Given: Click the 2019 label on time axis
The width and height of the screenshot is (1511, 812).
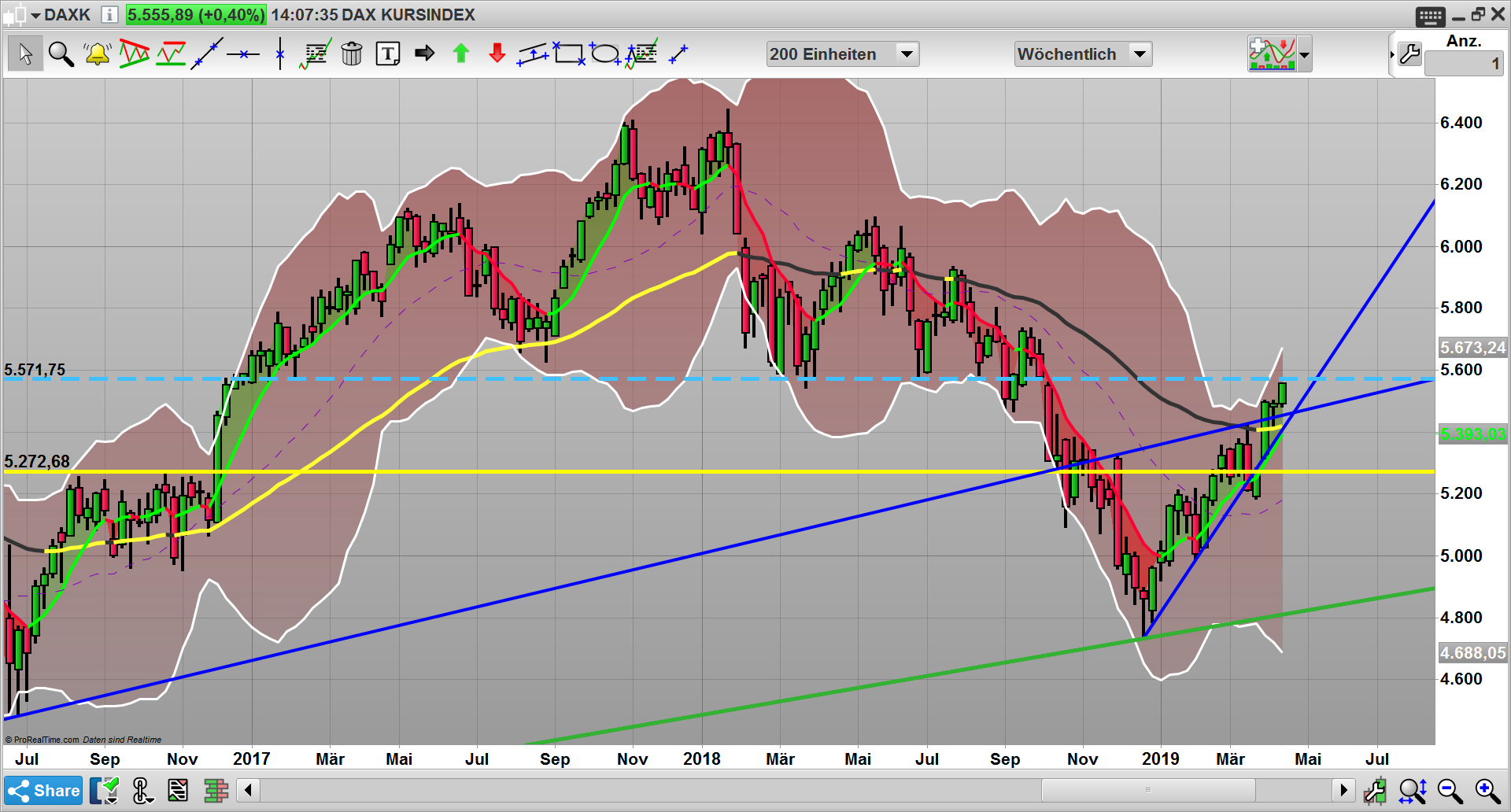Looking at the screenshot, I should click(x=1160, y=759).
